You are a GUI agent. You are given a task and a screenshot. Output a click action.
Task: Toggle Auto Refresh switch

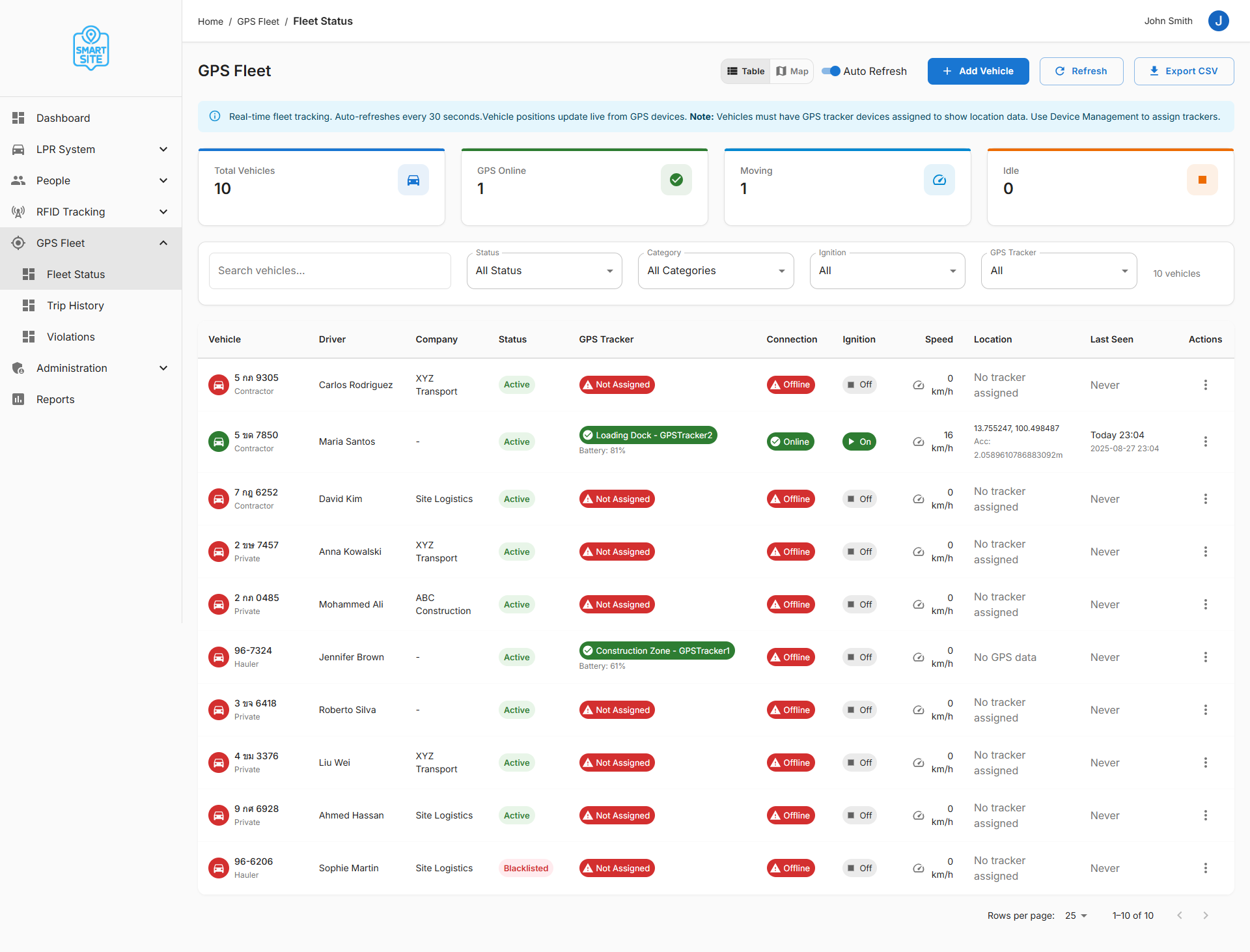[x=831, y=71]
